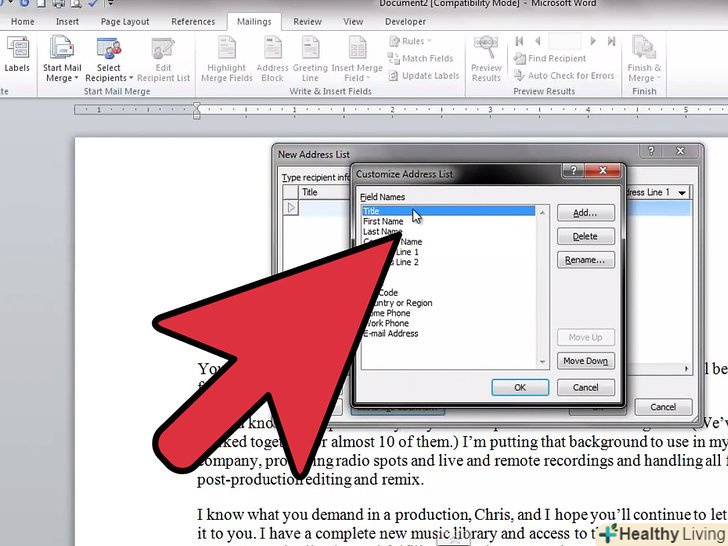This screenshot has width=728, height=546.
Task: Click the Update Labels command
Action: [424, 76]
